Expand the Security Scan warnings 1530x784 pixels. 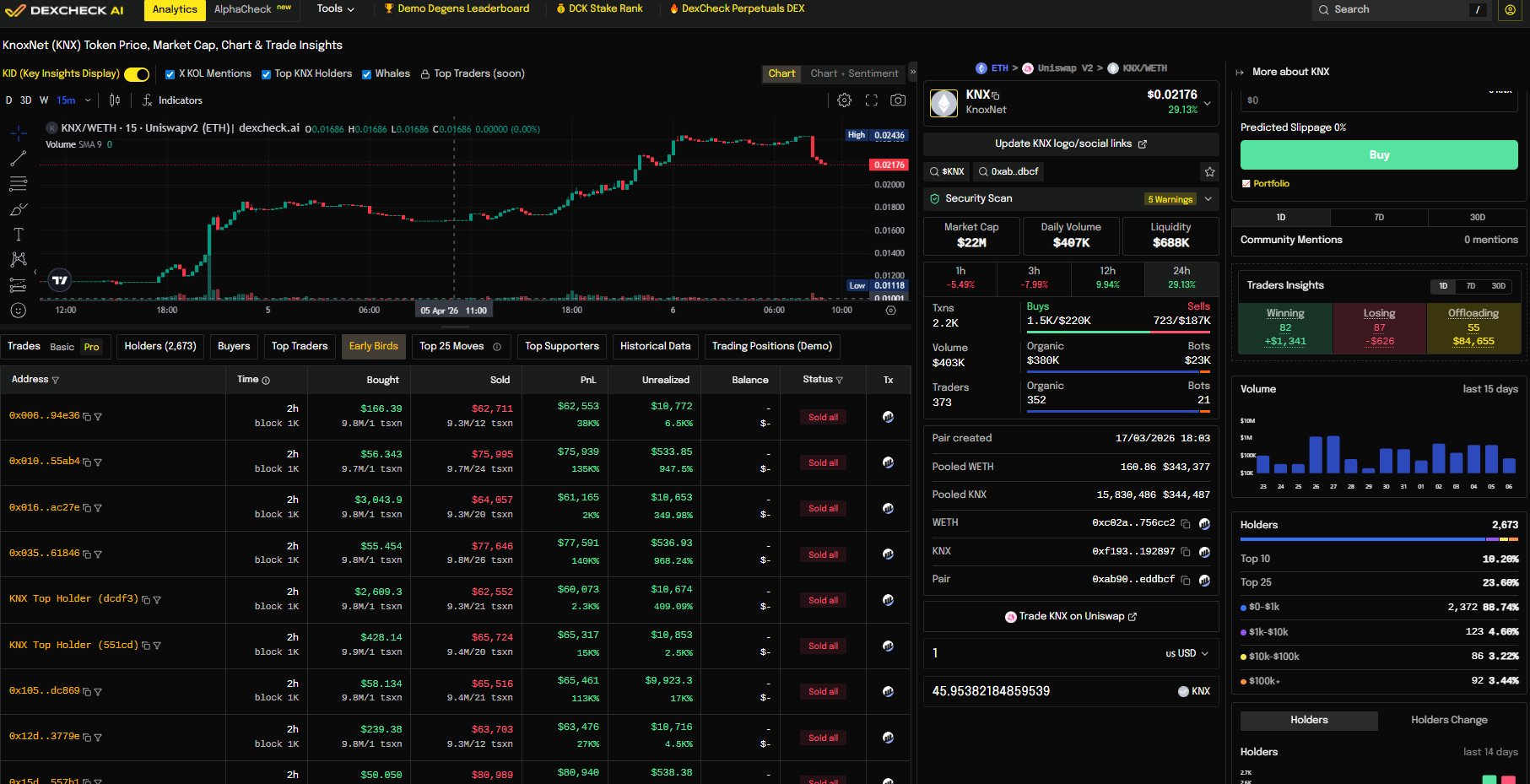click(1208, 199)
